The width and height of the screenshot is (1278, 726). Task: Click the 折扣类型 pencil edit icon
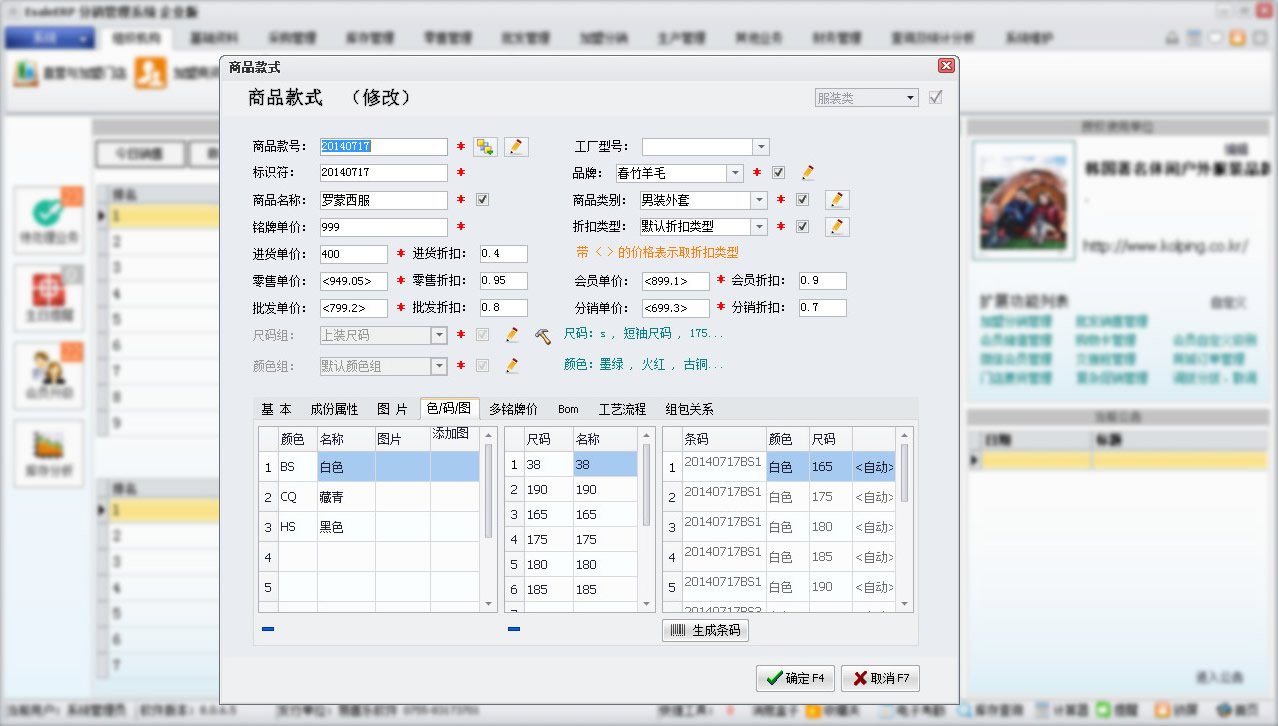point(837,227)
